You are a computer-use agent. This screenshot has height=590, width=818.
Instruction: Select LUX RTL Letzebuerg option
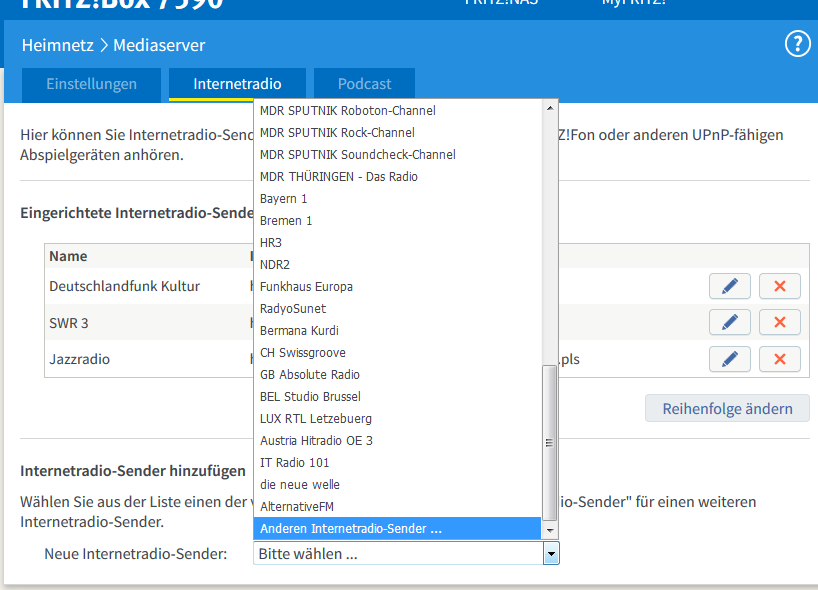pyautogui.click(x=398, y=418)
